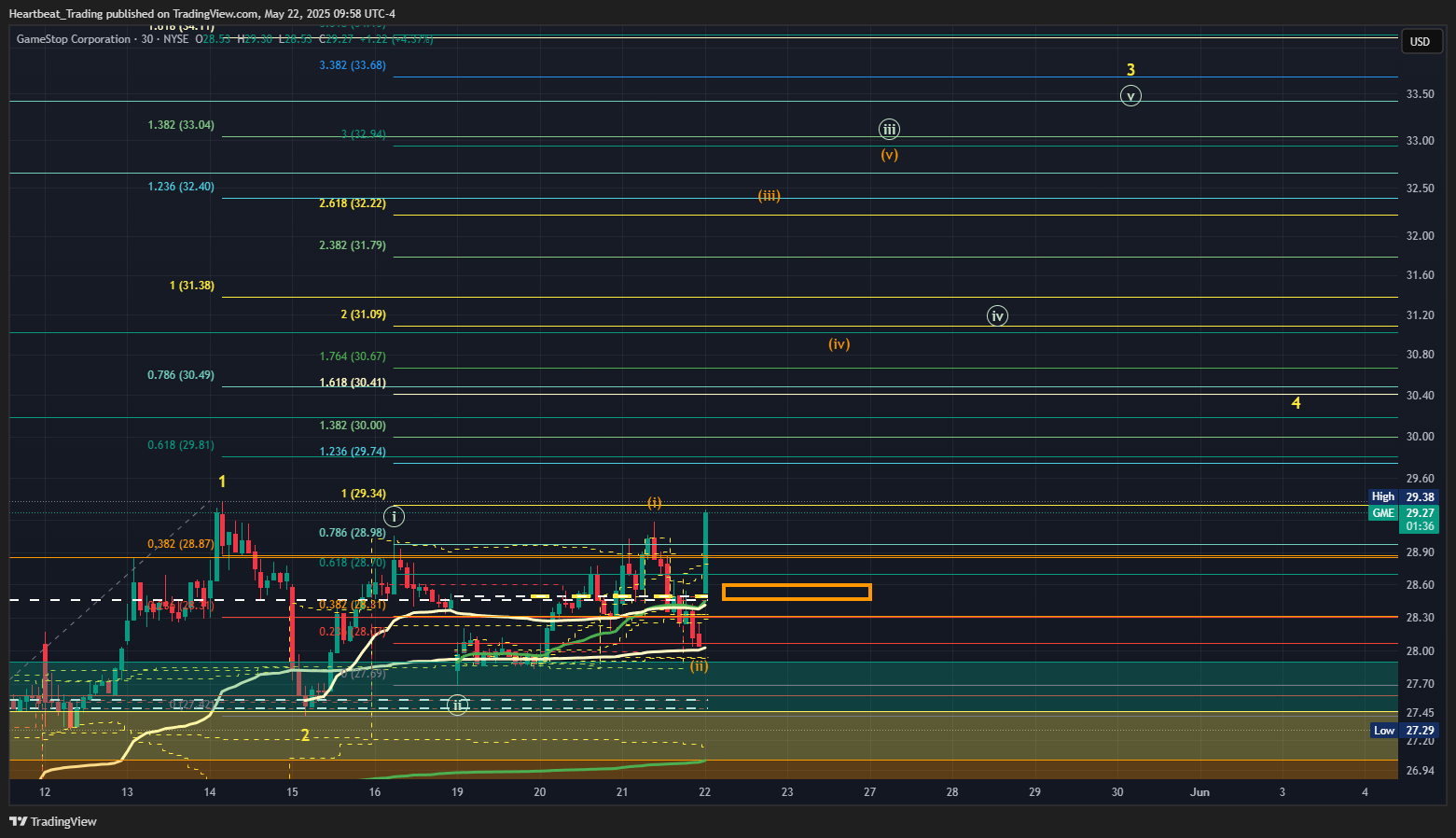Viewport: 1456px width, 838px height.
Task: Select the 2.382 (31.79) Fibonacci label
Action: point(353,245)
